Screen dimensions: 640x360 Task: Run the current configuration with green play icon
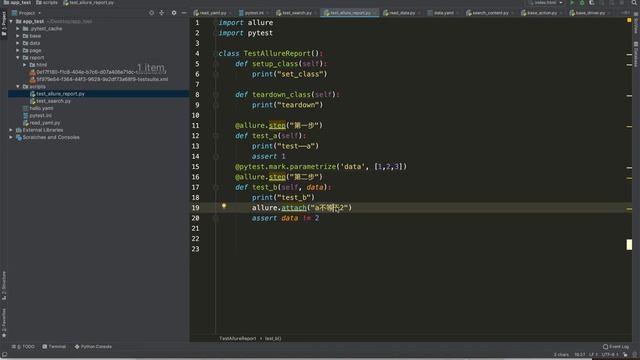[x=572, y=3]
